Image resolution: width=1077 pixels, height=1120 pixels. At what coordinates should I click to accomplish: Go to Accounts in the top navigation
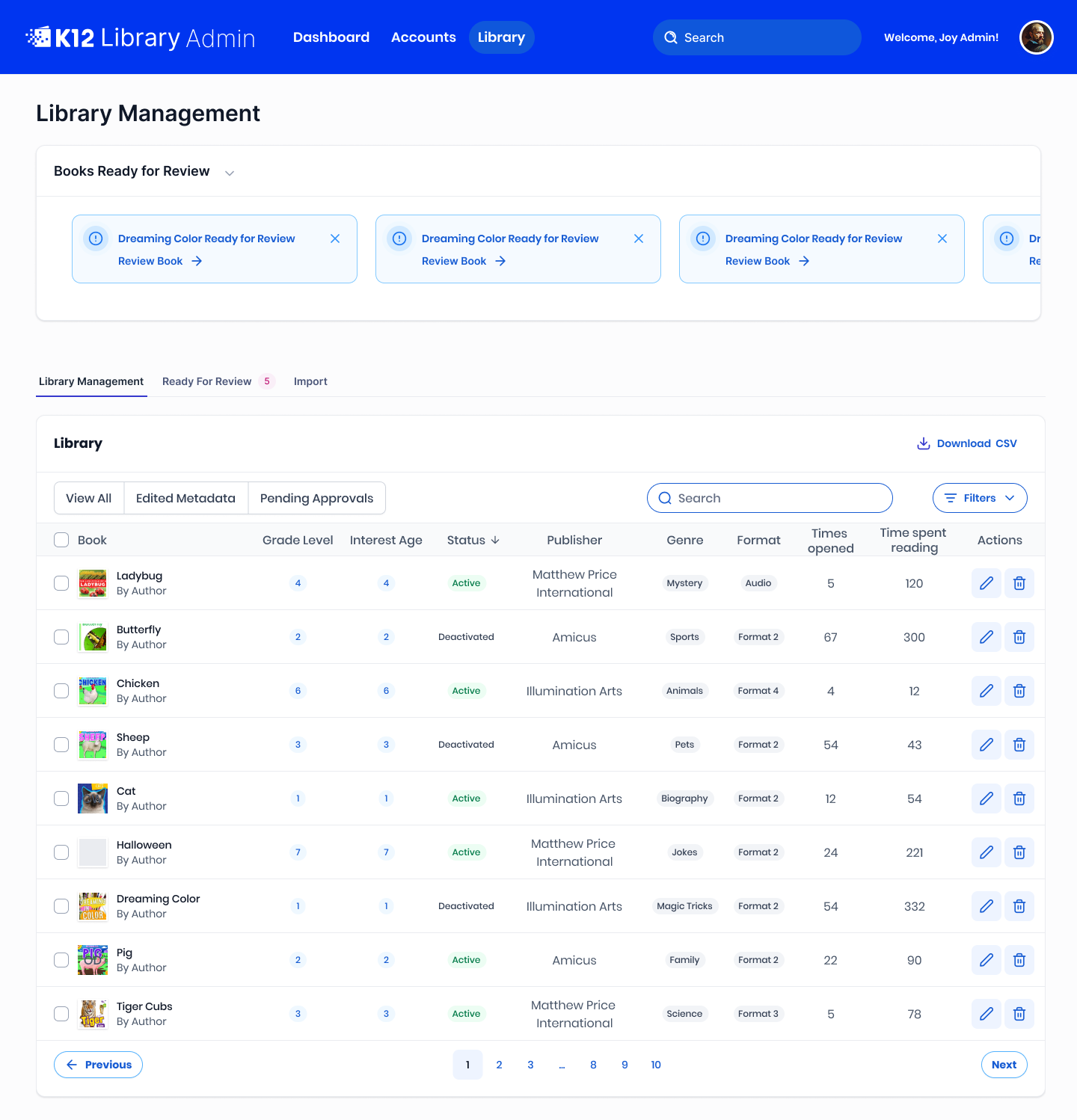(423, 37)
